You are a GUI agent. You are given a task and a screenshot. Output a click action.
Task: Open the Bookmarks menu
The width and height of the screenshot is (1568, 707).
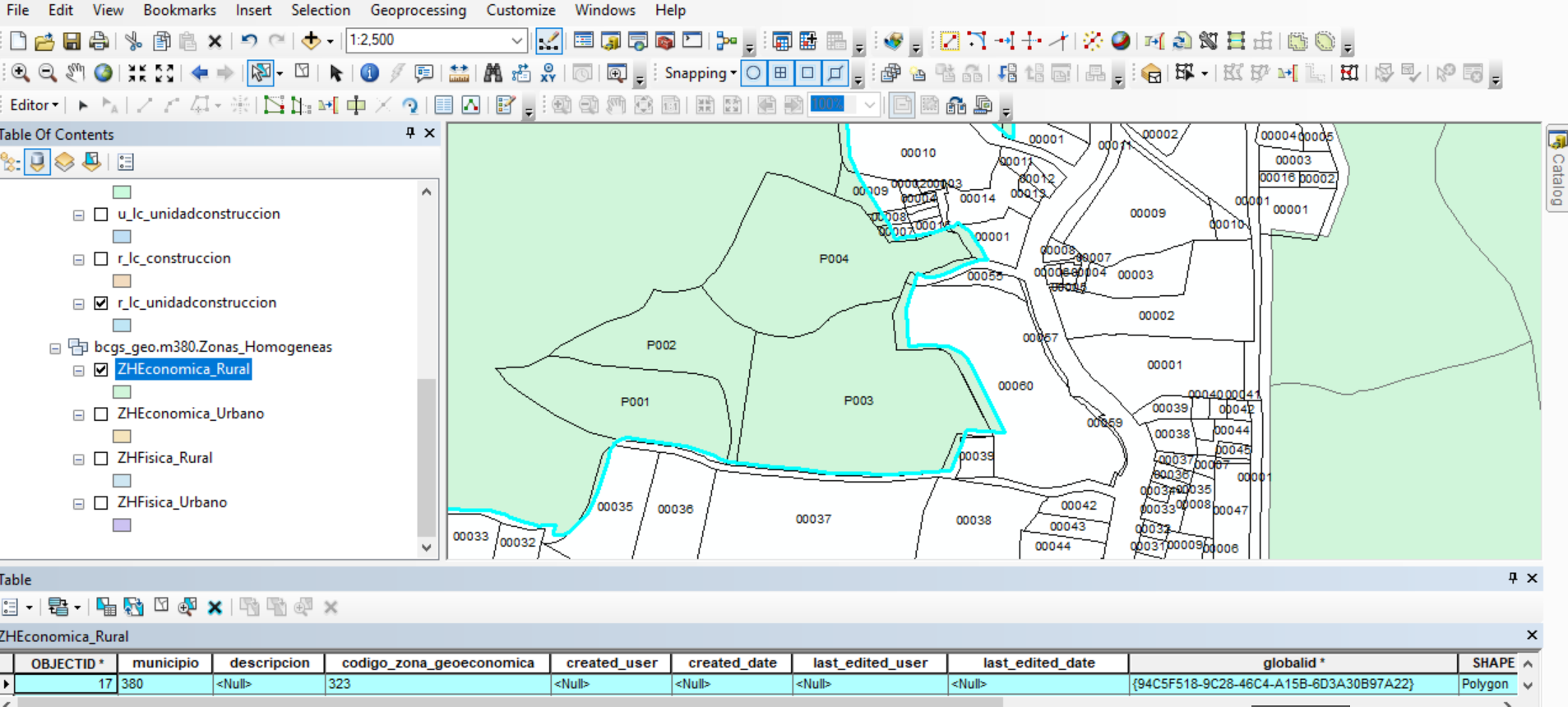click(x=179, y=10)
